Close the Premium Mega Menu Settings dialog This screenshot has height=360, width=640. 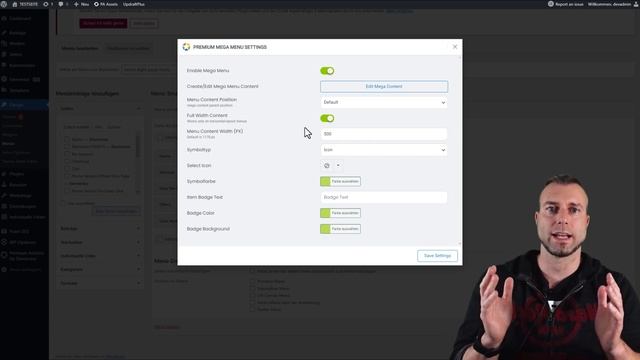(x=455, y=47)
